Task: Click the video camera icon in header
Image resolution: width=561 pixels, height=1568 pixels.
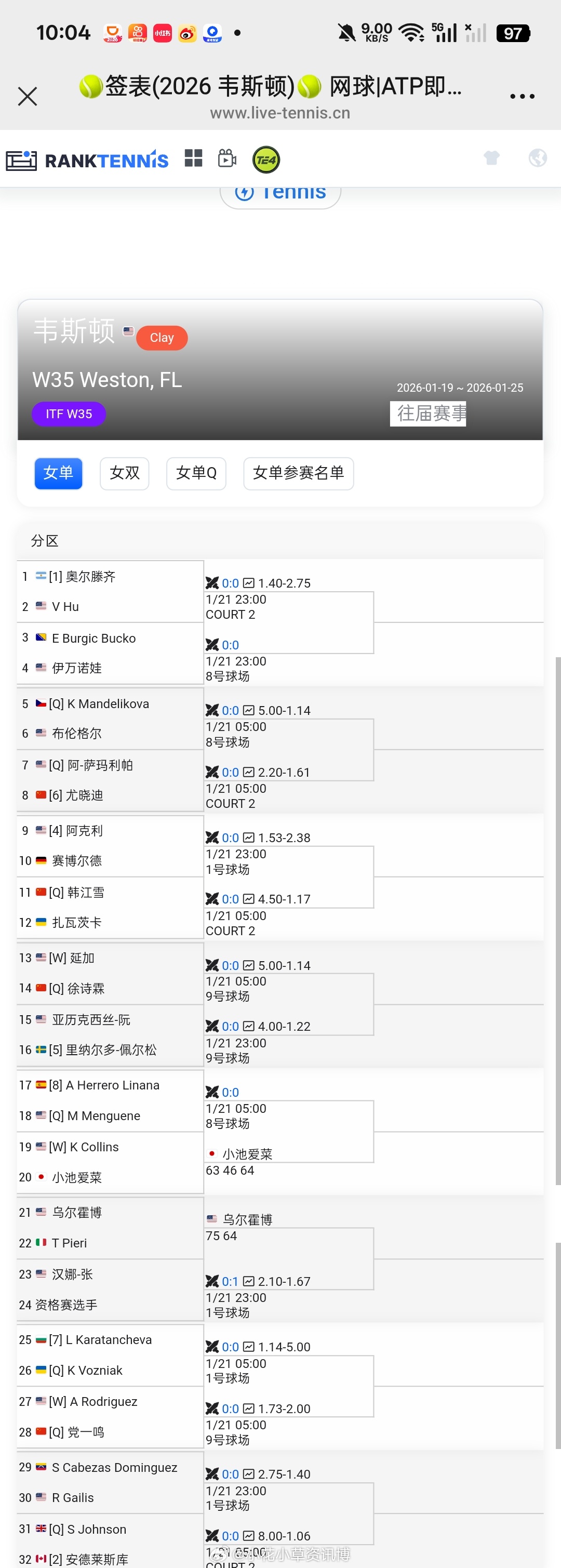Action: tap(227, 158)
